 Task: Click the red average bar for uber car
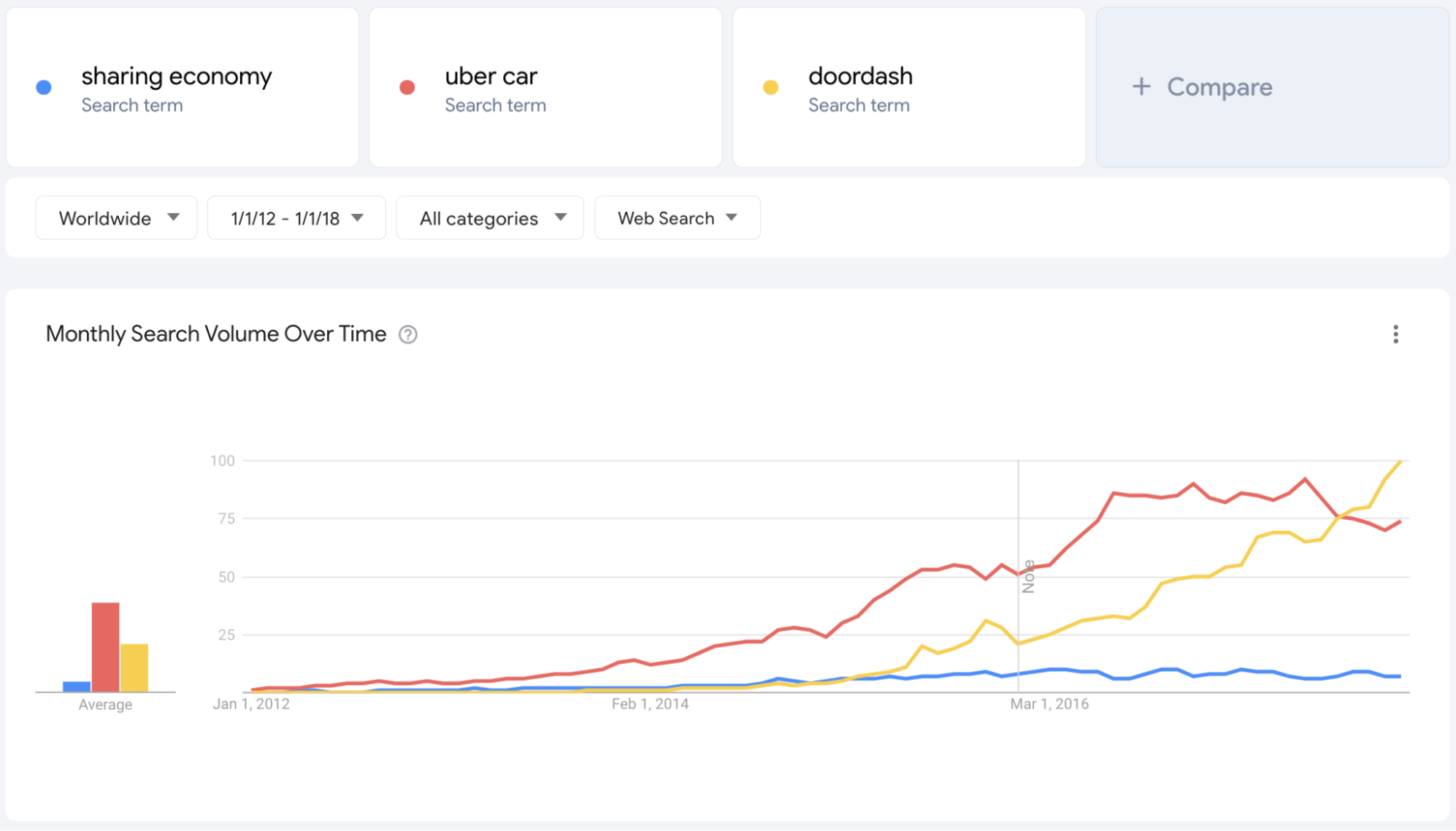(105, 647)
